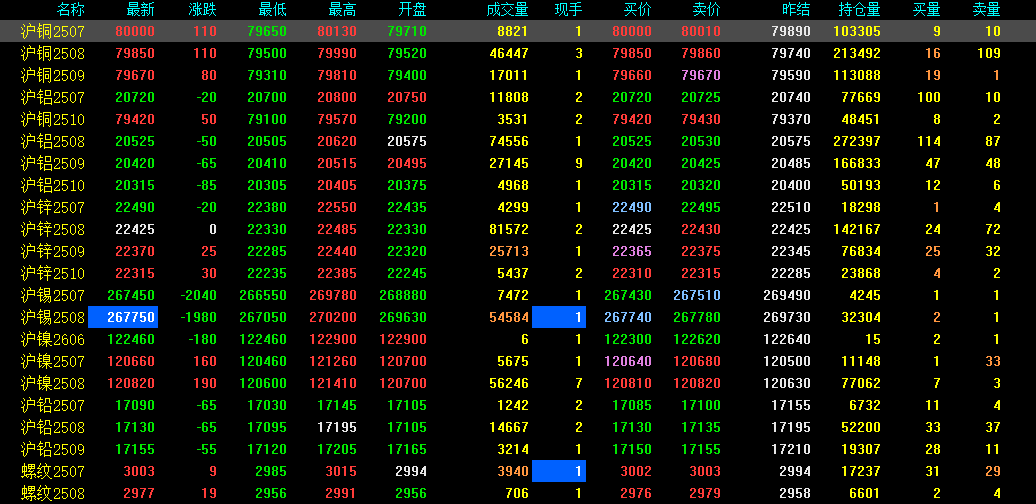Viewport: 1036px width, 504px height.
Task: Select the 沪锌2507 contract name
Action: pos(52,207)
